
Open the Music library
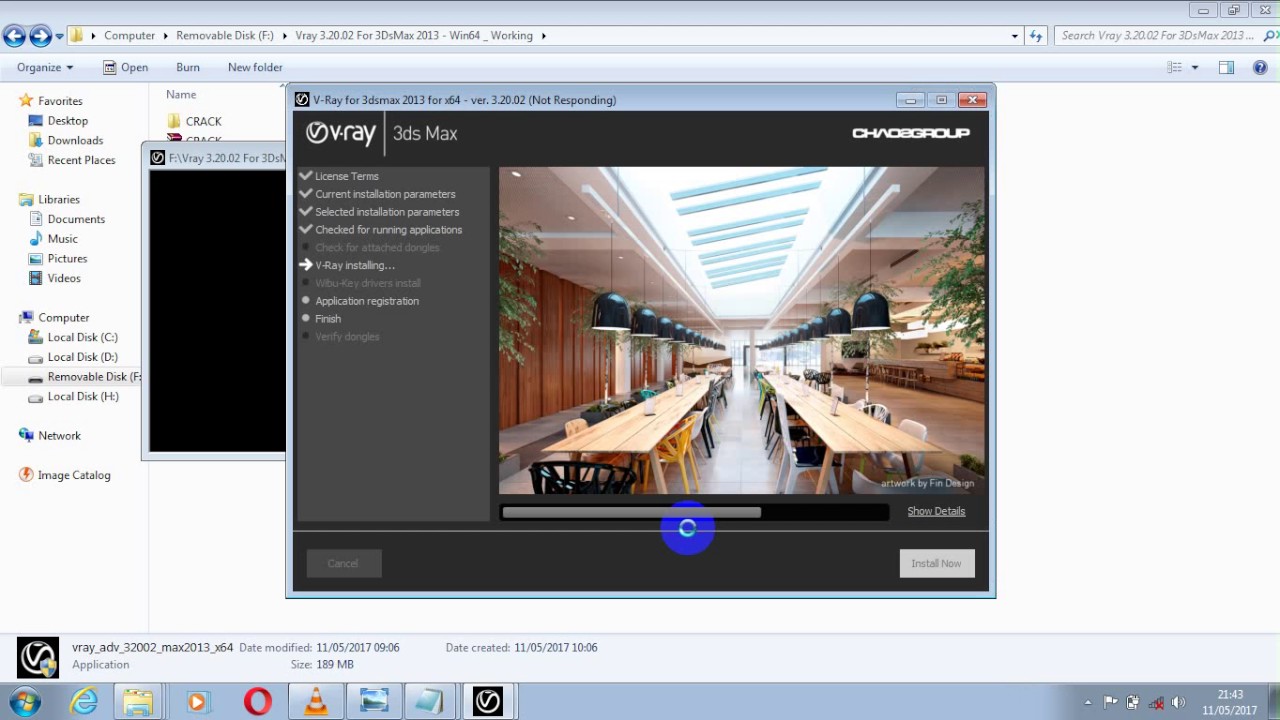coord(62,239)
